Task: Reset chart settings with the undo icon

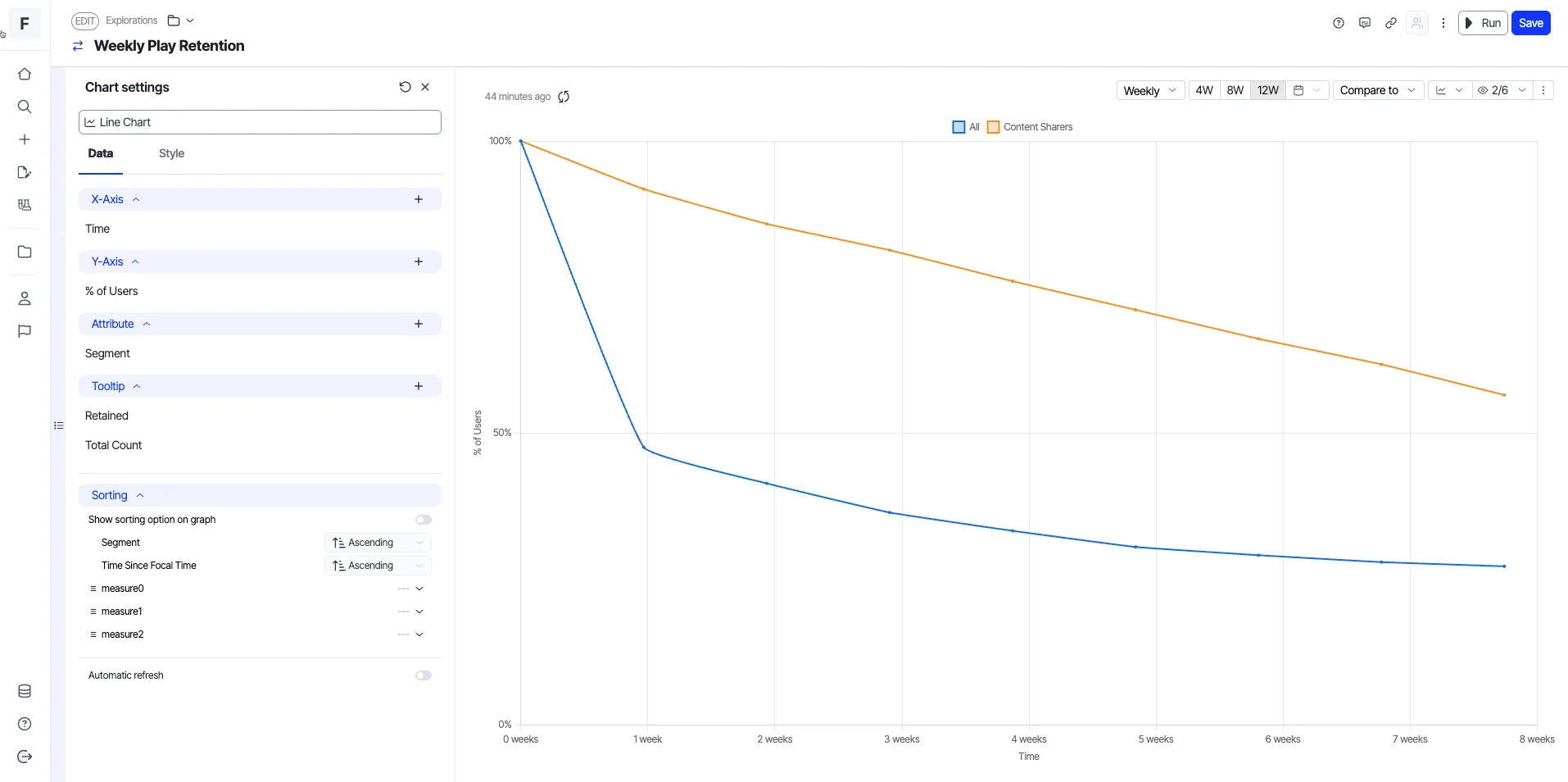Action: 405,87
